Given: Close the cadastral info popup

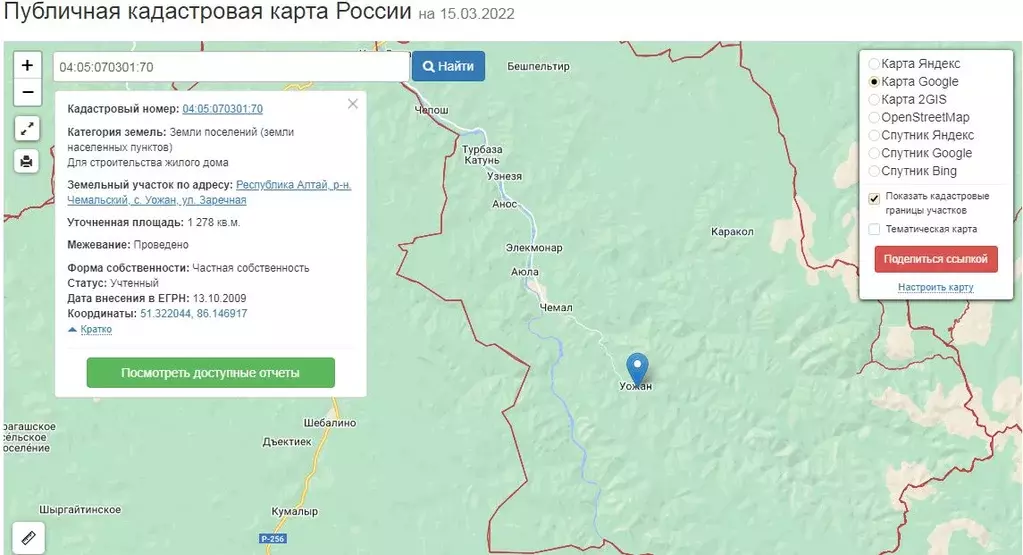Looking at the screenshot, I should point(353,104).
